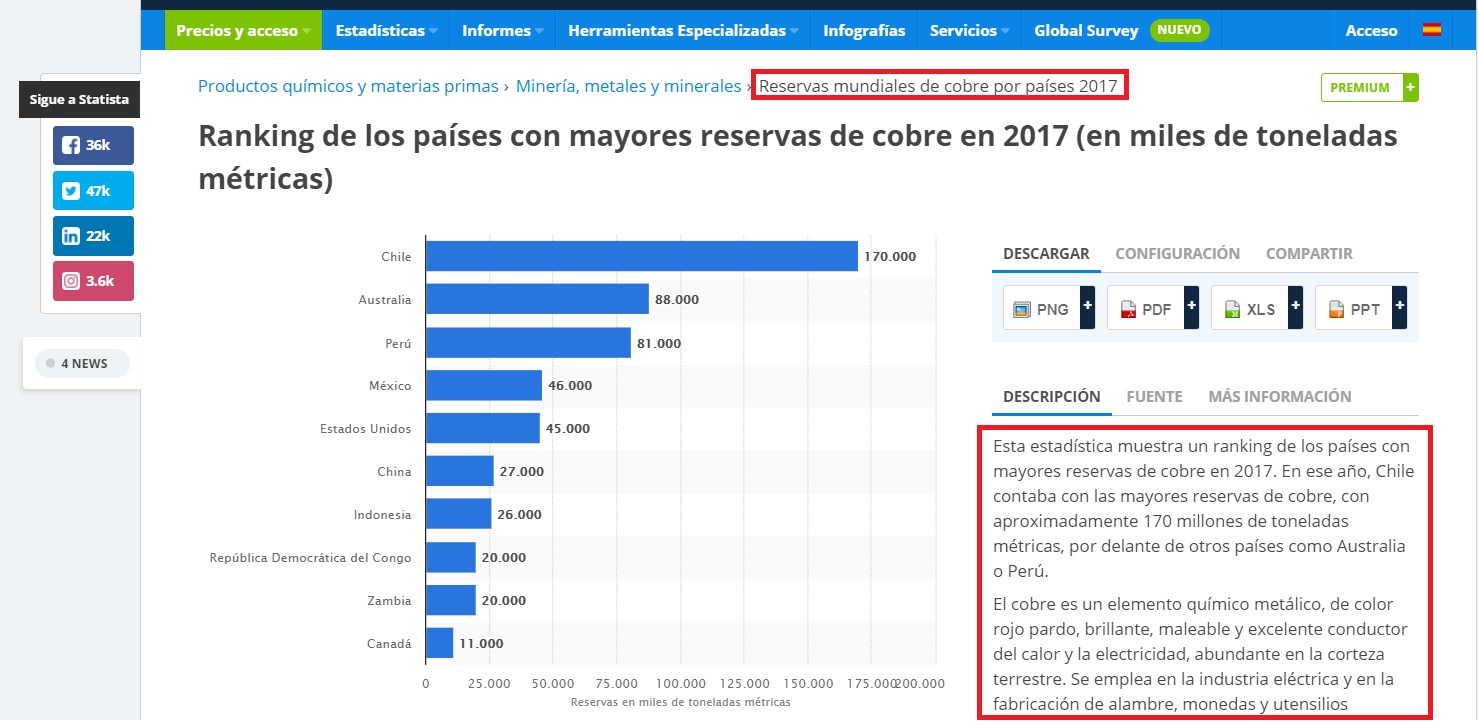Click the Chile bar in chart
Screen dimensions: 1478x724
tap(641, 256)
